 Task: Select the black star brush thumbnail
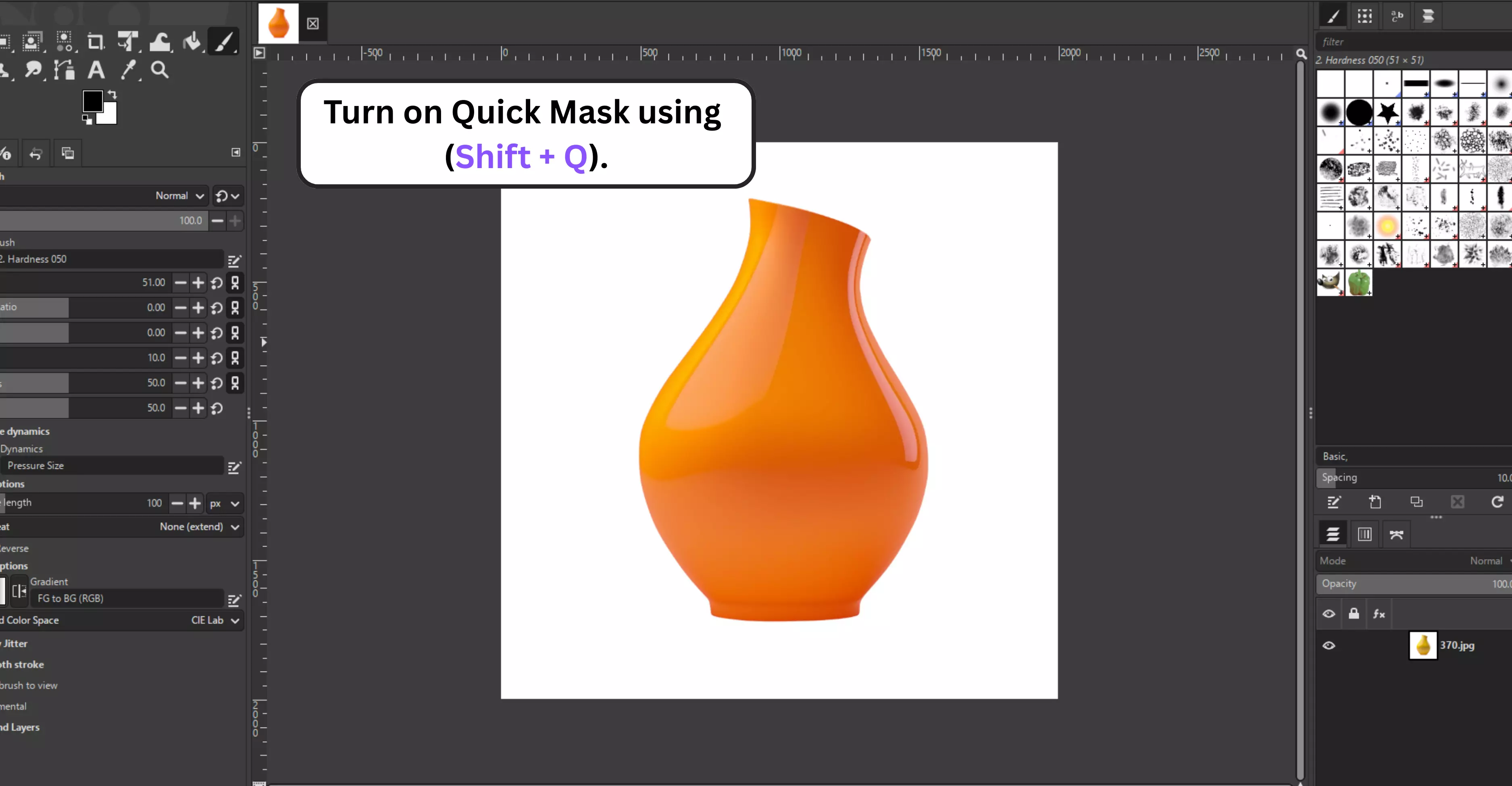click(x=1387, y=112)
